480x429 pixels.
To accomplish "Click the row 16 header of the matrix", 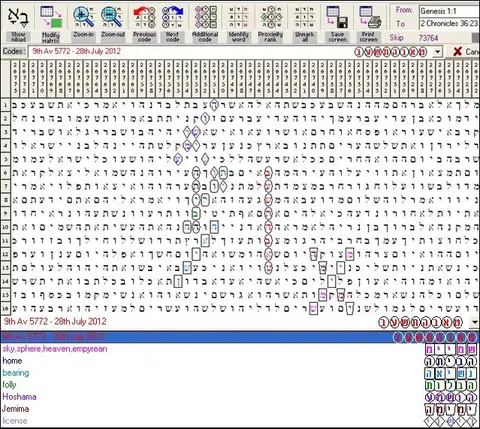I will point(5,308).
